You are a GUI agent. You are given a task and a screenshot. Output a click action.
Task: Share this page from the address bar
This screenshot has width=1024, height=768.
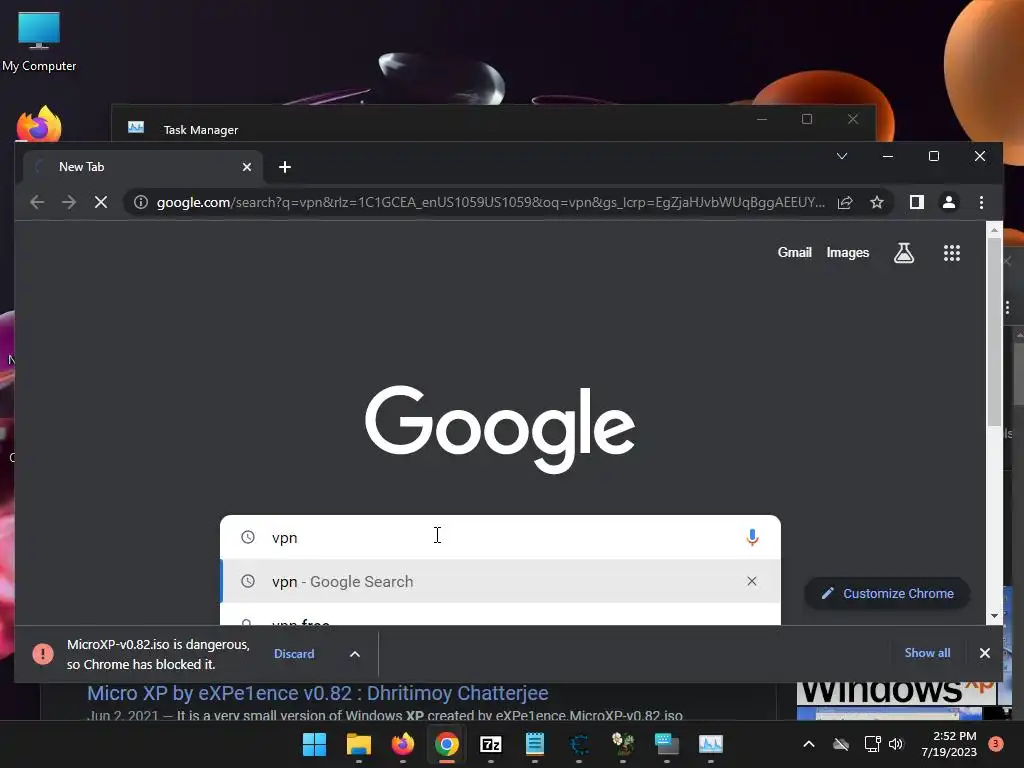click(x=844, y=202)
